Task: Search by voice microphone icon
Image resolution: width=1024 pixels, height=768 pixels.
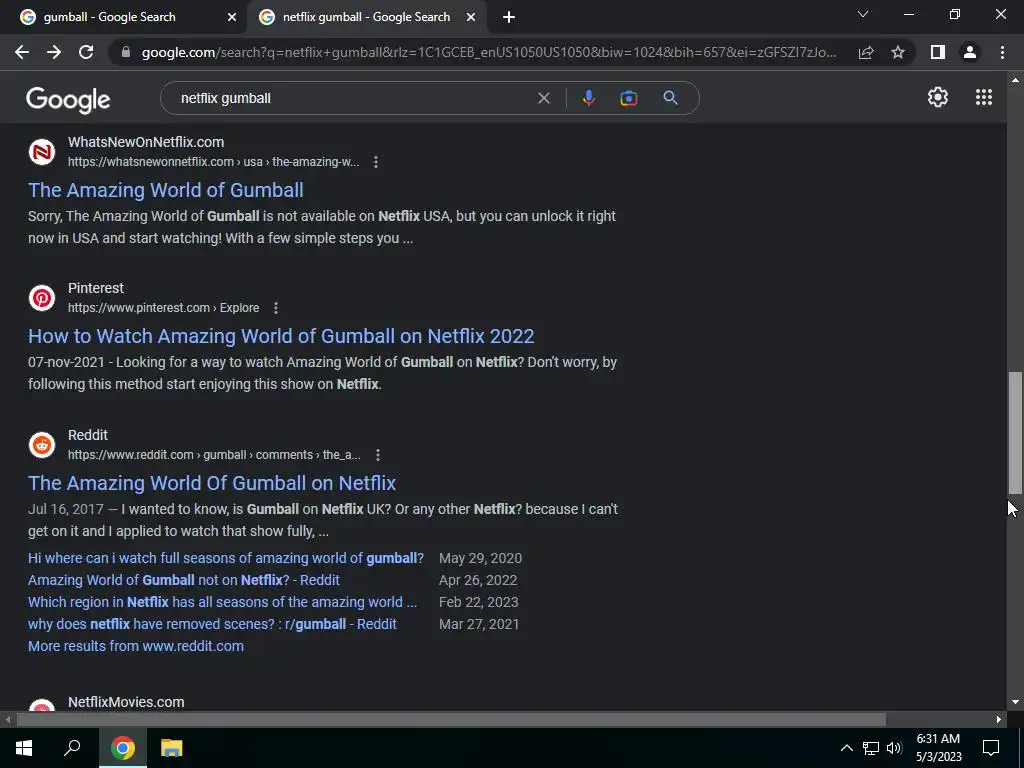Action: point(588,98)
